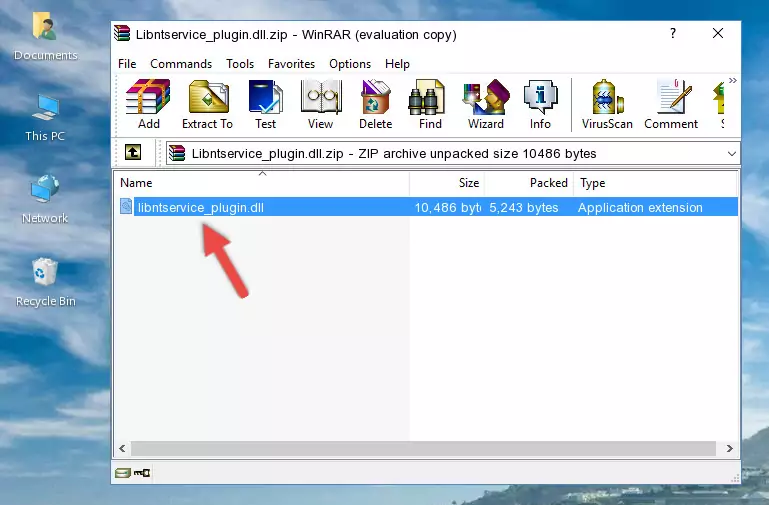
Task: Select libntservice_plugin.dll file row
Action: pyautogui.click(x=428, y=207)
